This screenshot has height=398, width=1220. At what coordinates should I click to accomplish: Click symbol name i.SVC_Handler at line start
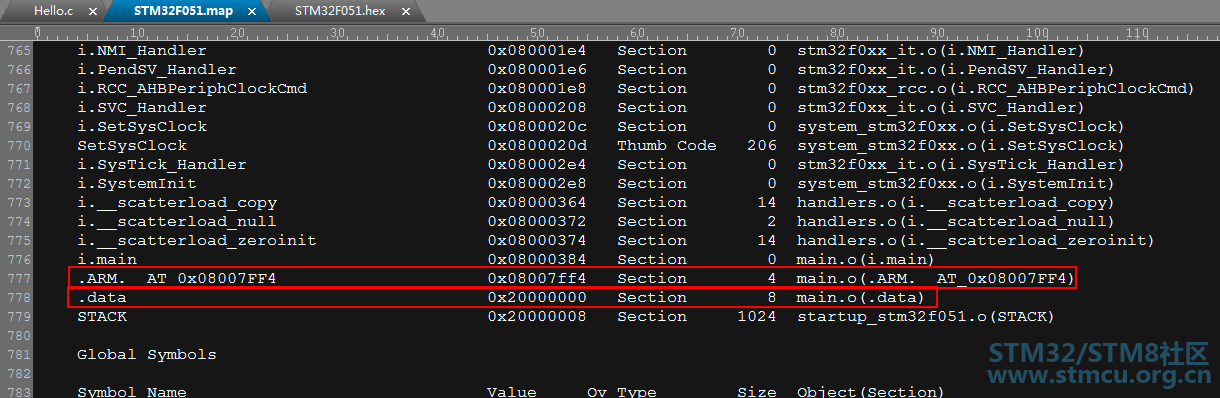pyautogui.click(x=142, y=107)
